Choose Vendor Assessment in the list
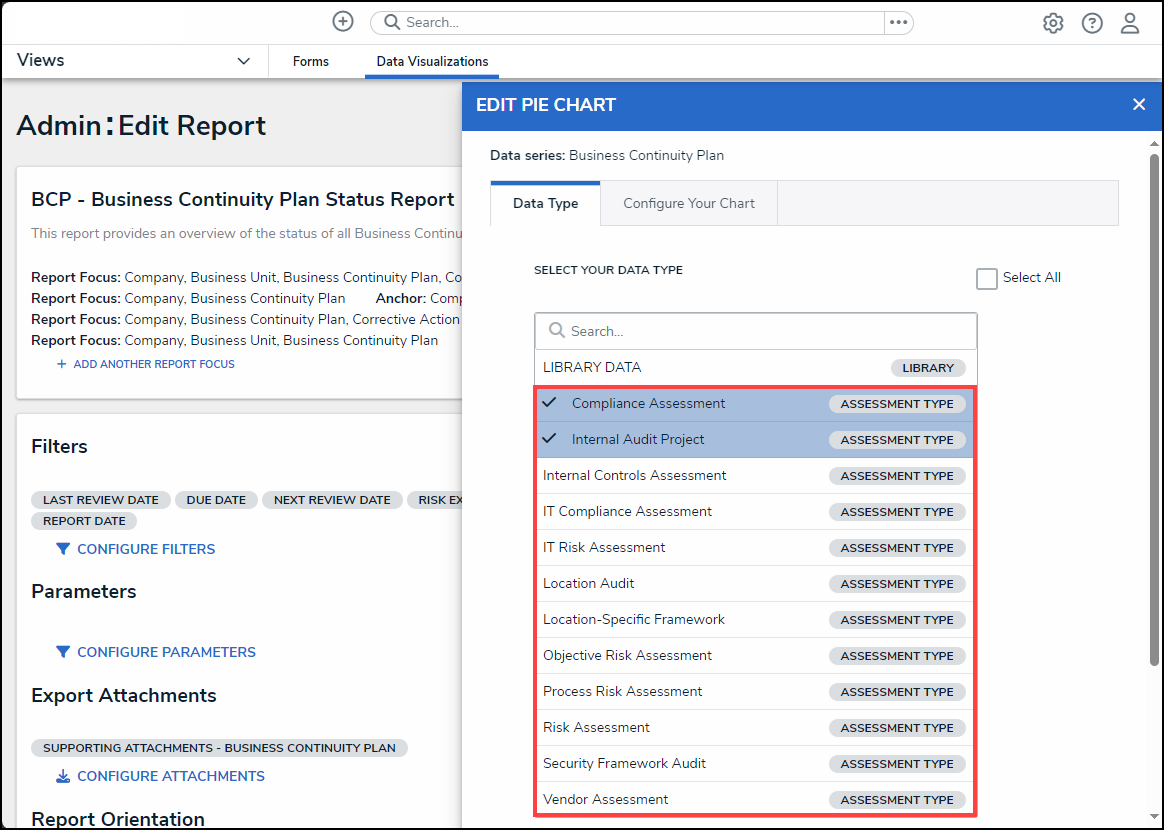Image resolution: width=1164 pixels, height=830 pixels. click(x=606, y=800)
